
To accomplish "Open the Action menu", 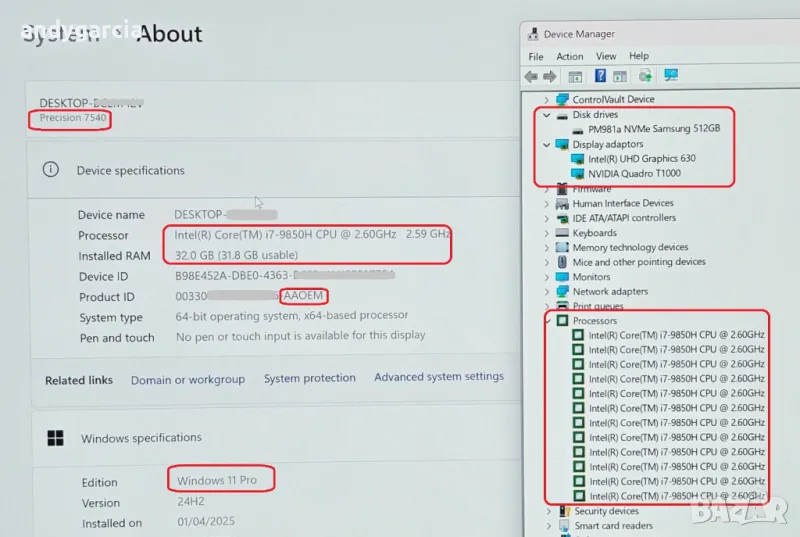I will (x=570, y=56).
